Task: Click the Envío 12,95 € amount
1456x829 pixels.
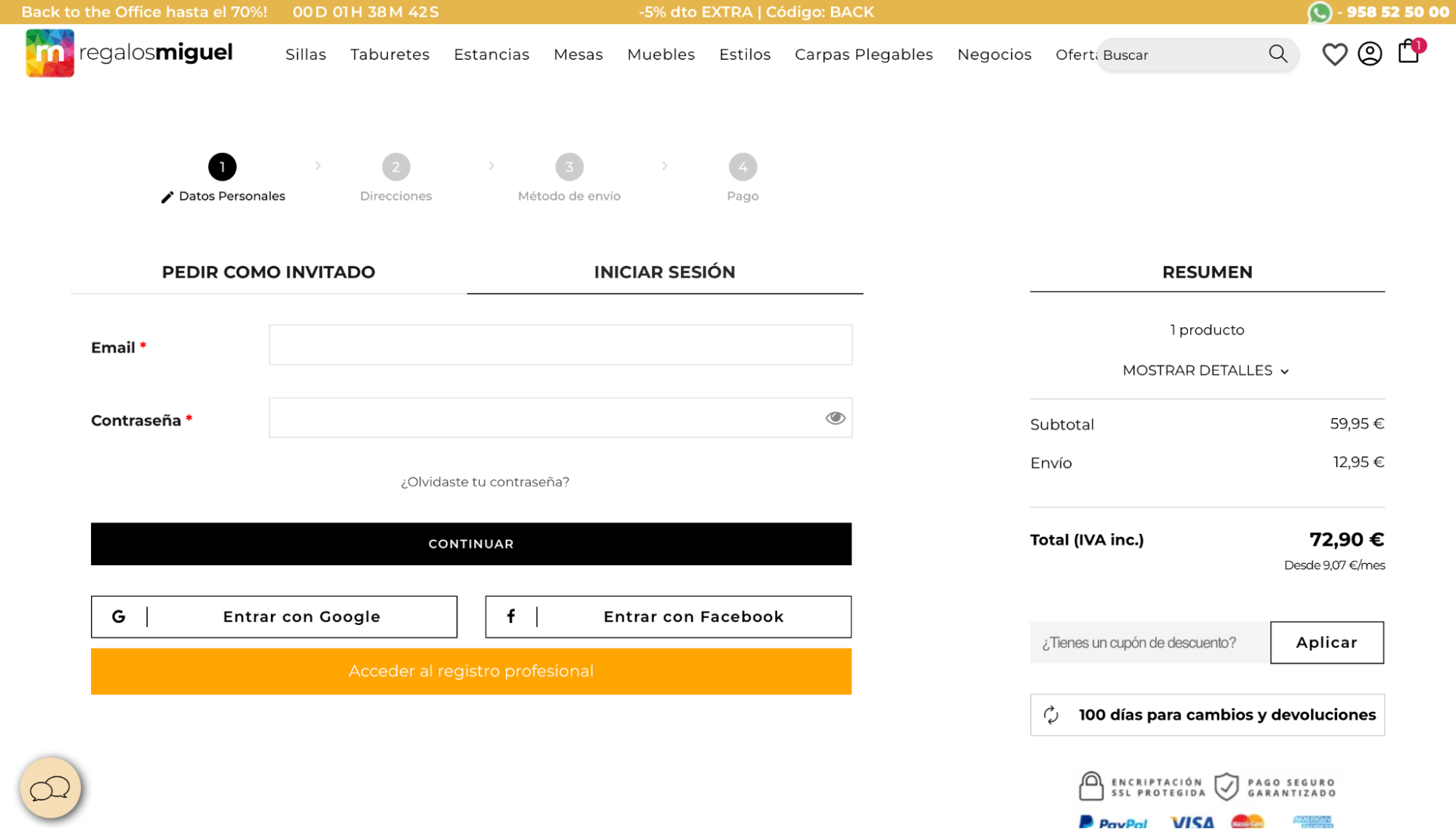Action: [x=1358, y=462]
